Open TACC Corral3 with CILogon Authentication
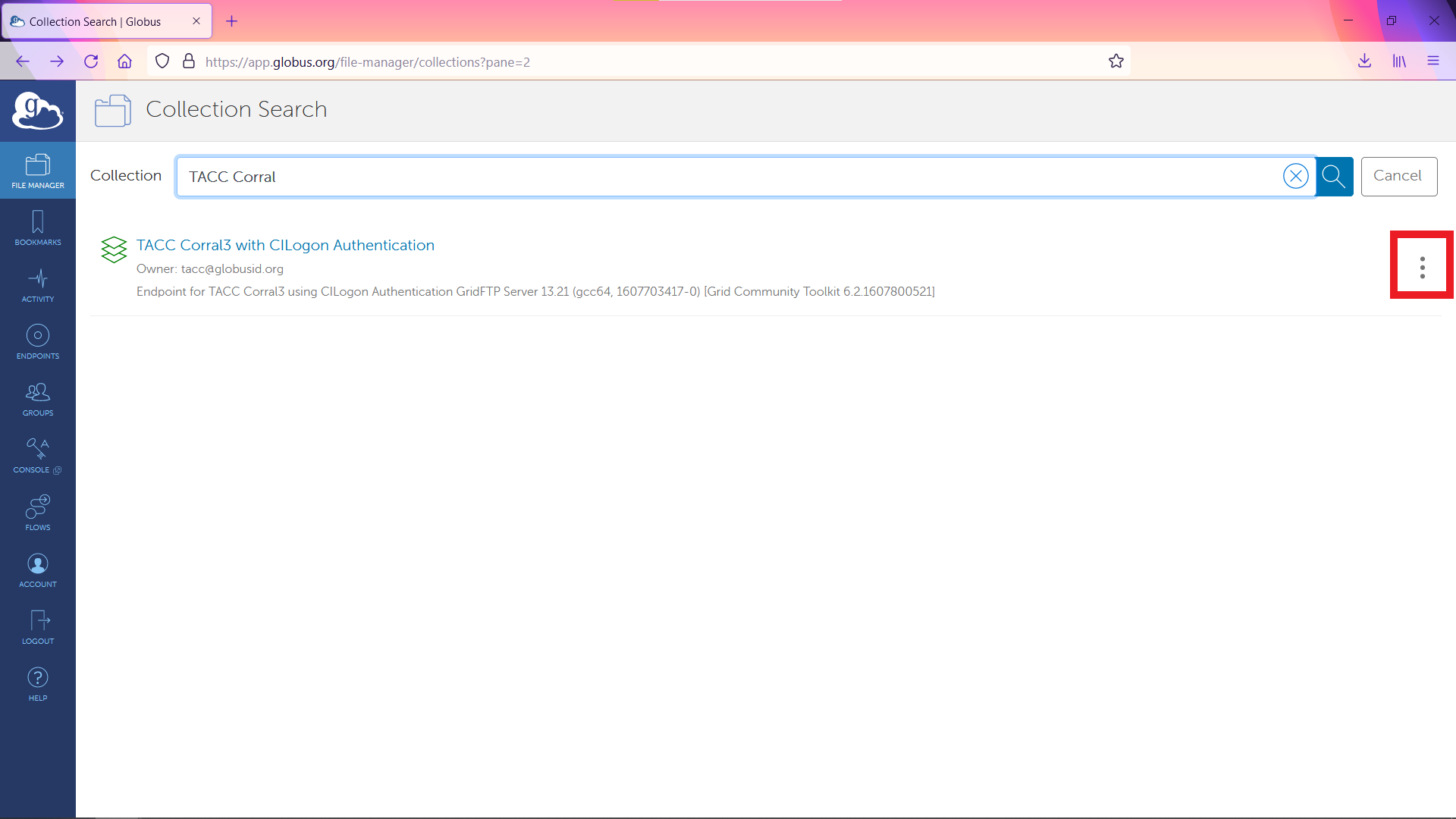This screenshot has width=1456, height=819. click(285, 245)
